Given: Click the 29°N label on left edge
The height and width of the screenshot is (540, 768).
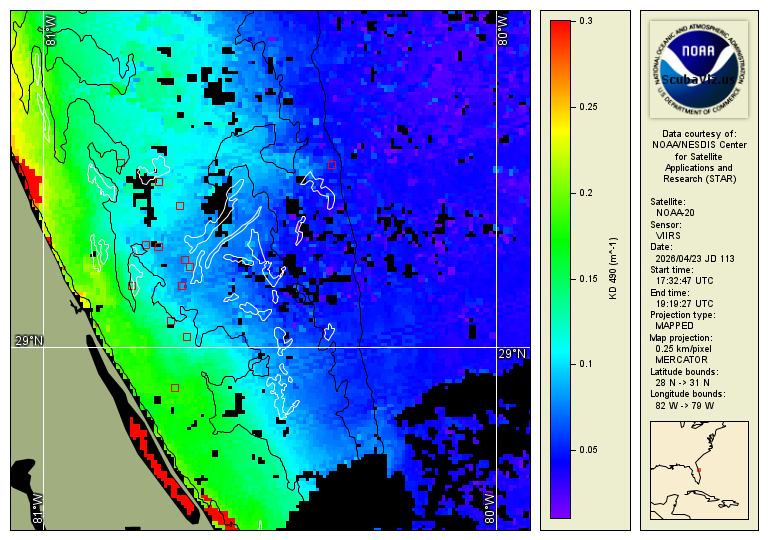Looking at the screenshot, I should pos(28,341).
